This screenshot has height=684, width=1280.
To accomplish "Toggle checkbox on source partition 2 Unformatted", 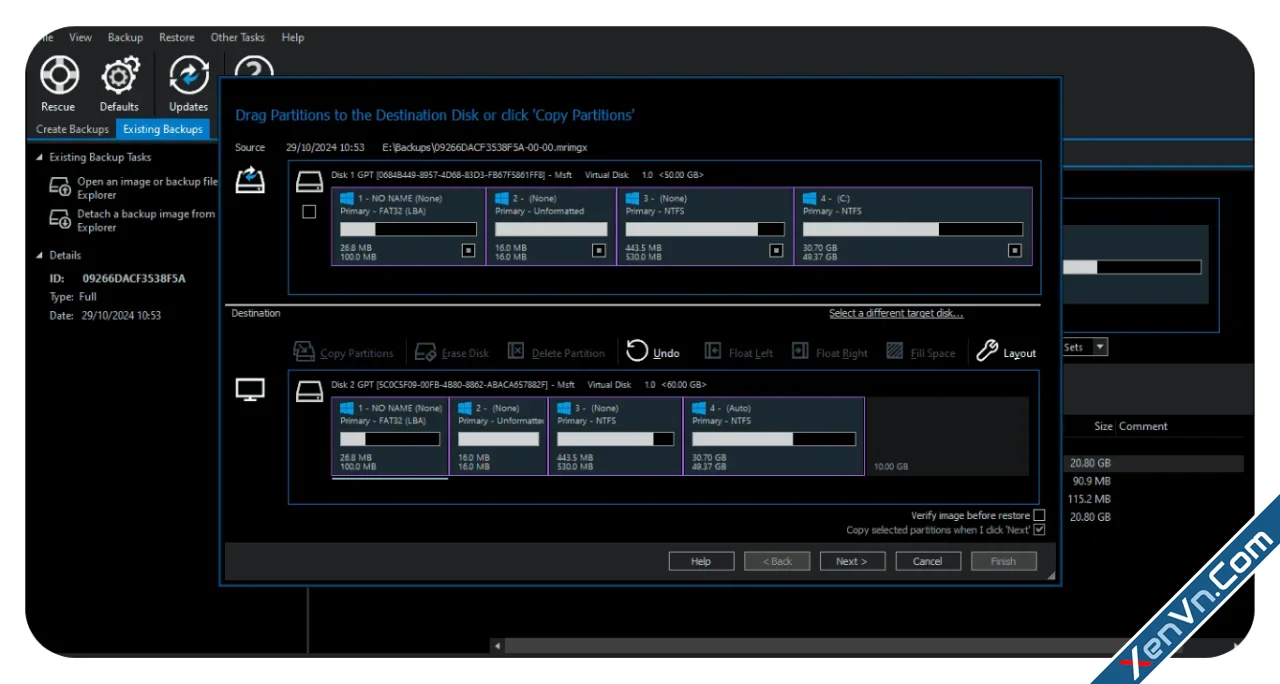I will [x=599, y=251].
